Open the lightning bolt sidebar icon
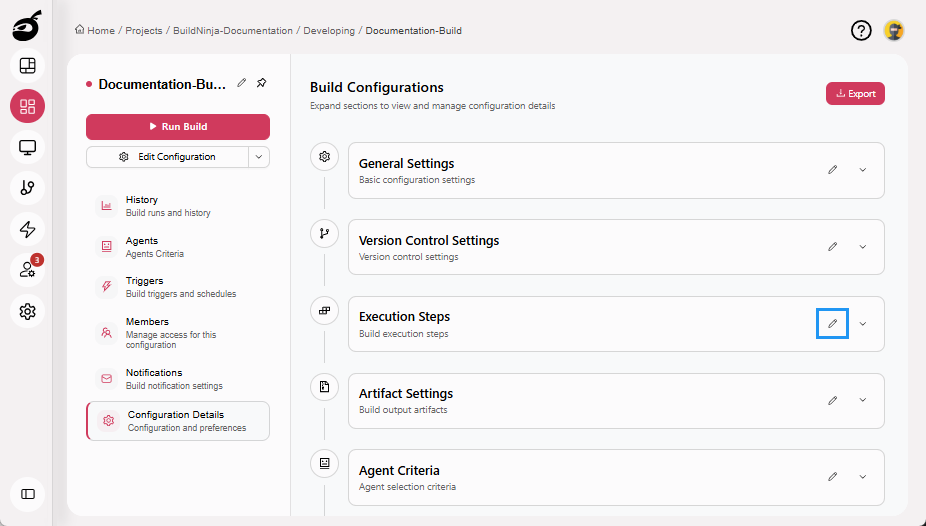The image size is (926, 526). click(27, 229)
